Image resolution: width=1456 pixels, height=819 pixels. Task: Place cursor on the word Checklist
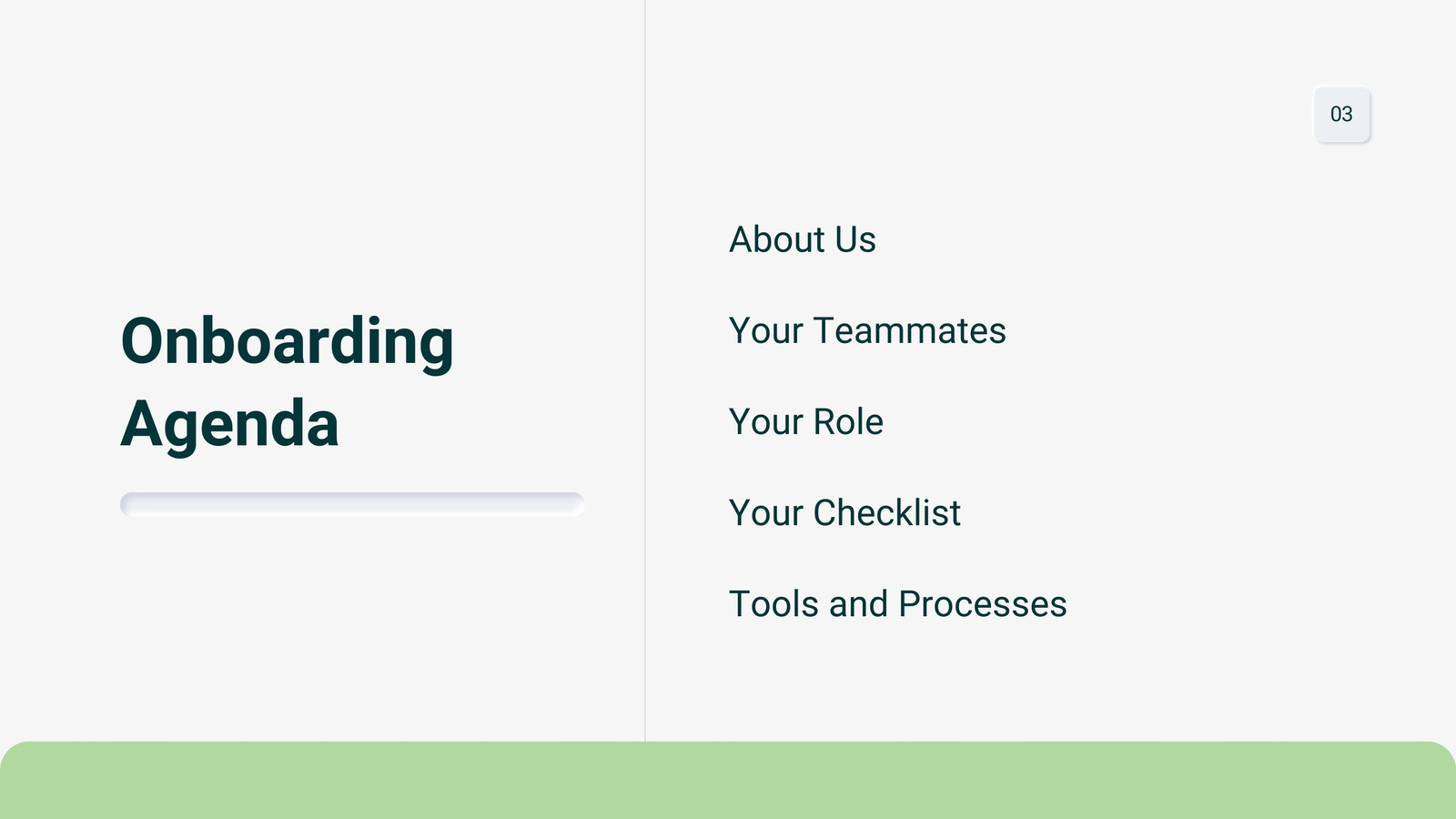(x=887, y=513)
